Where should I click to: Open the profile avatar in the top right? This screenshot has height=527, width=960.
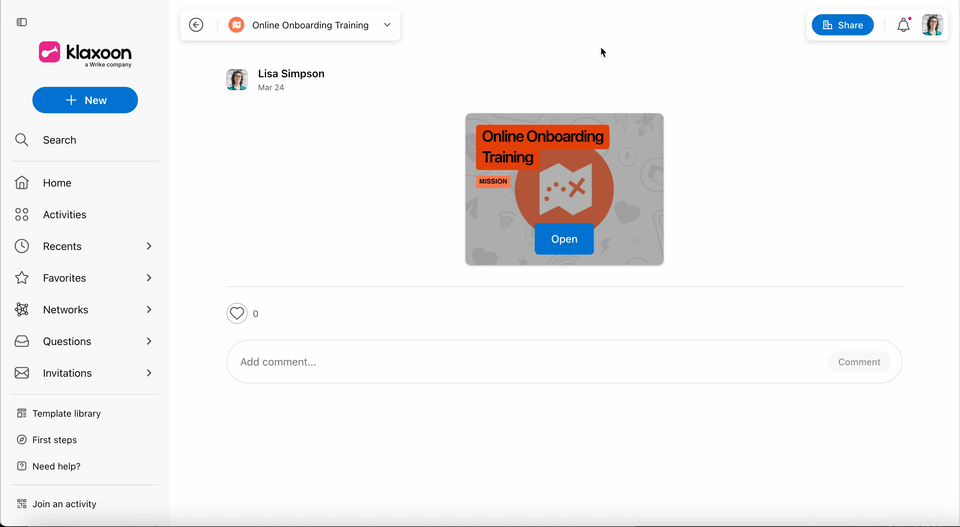click(932, 25)
